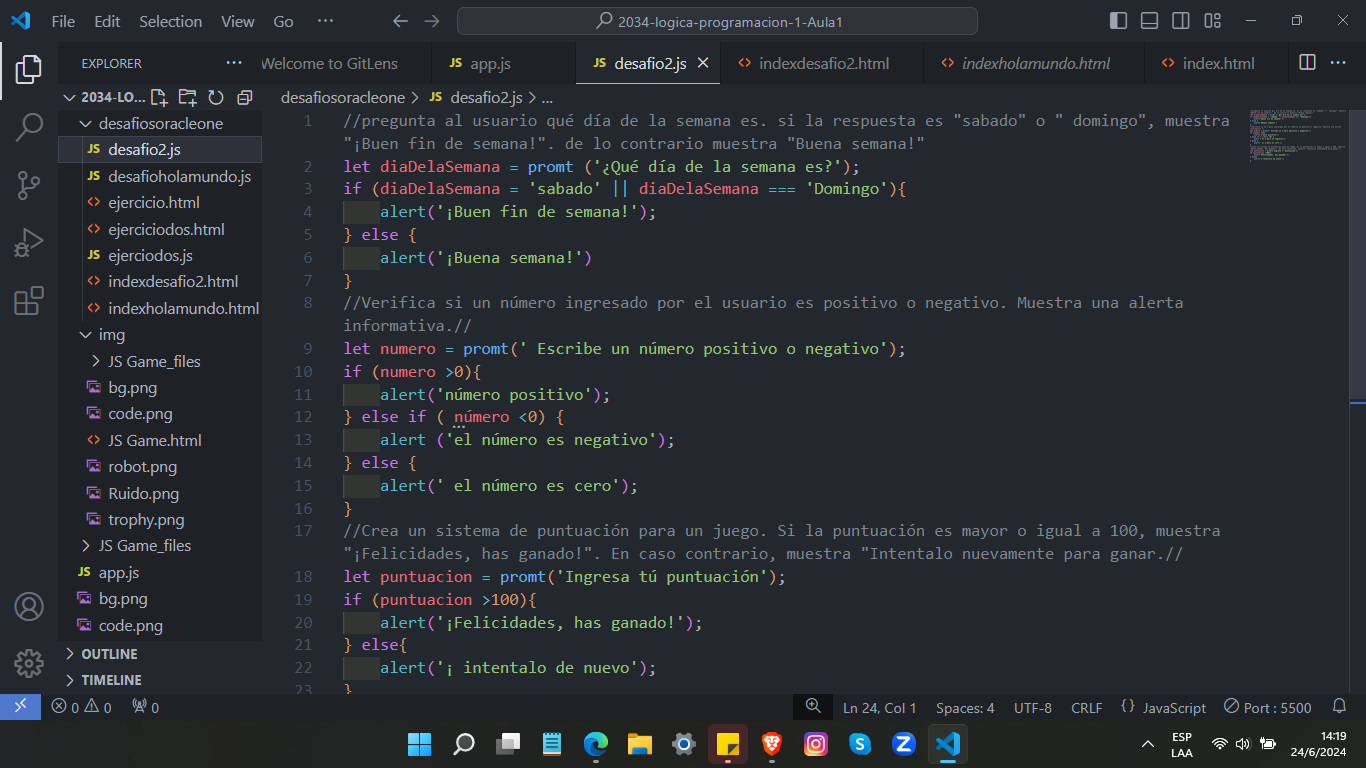Open the Edit menu

coord(107,21)
